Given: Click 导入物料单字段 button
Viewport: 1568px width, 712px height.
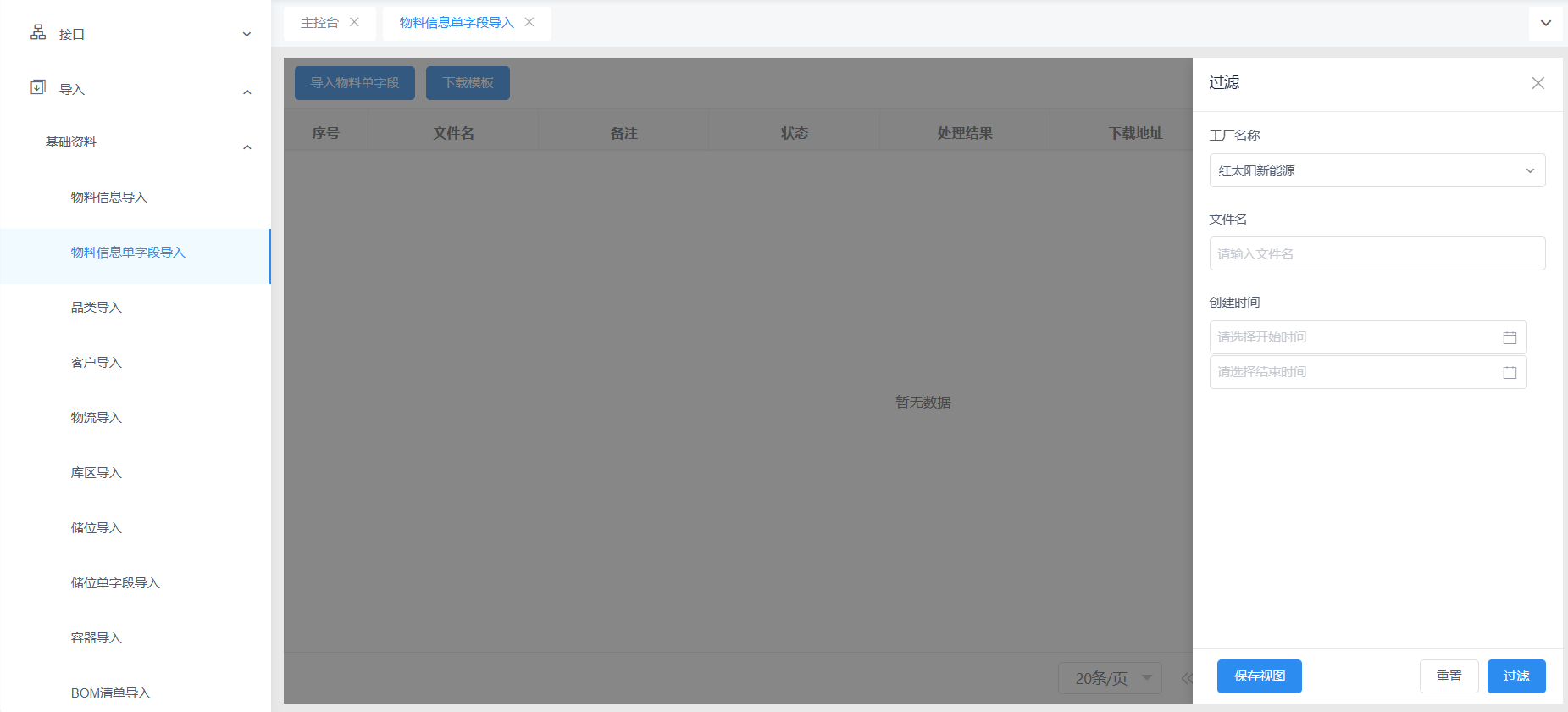Looking at the screenshot, I should [355, 83].
